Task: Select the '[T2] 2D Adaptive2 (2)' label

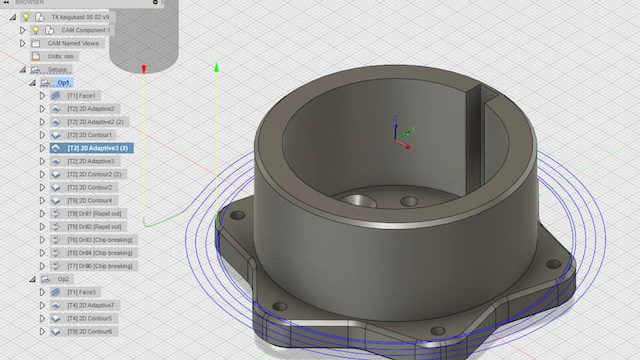Action: [x=96, y=122]
